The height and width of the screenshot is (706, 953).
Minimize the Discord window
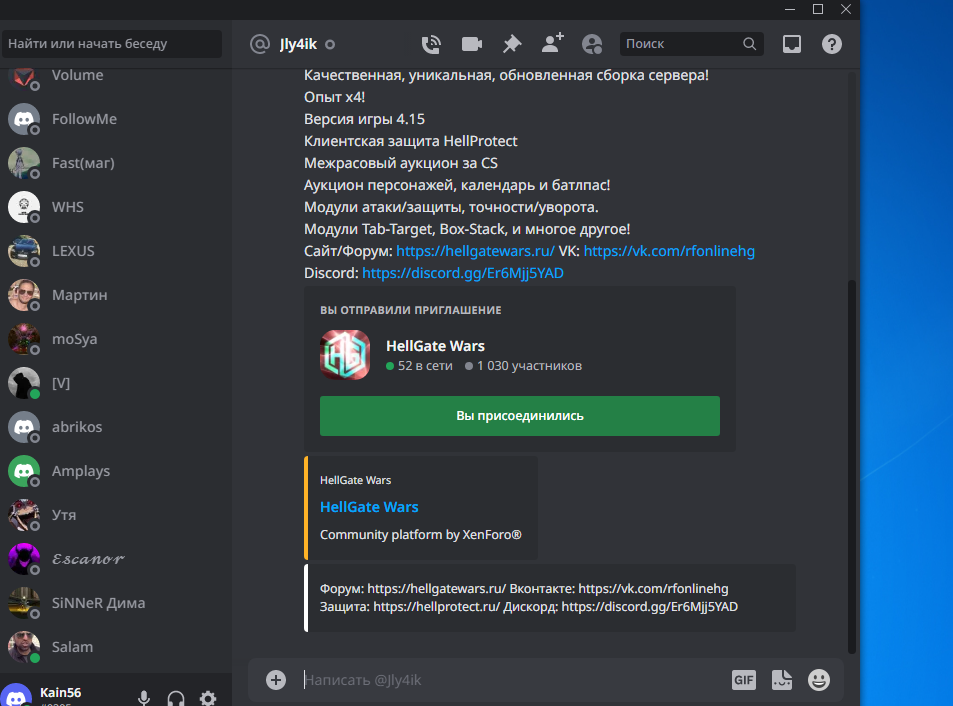point(790,9)
